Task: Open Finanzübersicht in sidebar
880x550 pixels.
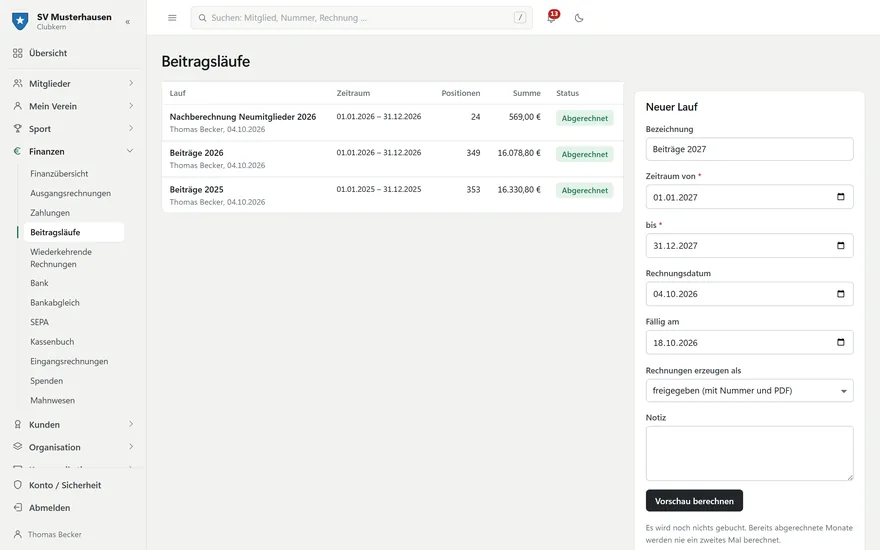Action: coord(59,174)
